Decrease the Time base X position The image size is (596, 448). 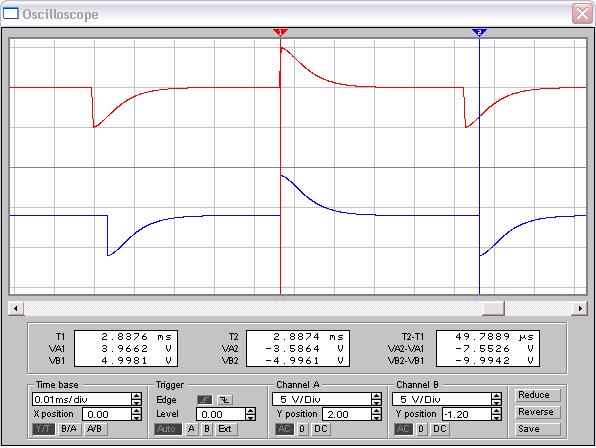pos(136,417)
